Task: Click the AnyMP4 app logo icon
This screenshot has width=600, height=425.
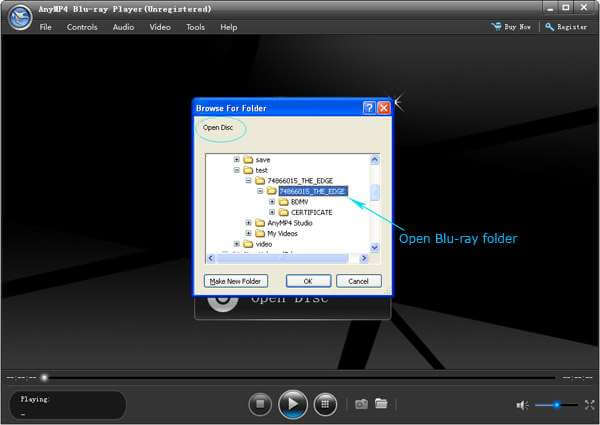Action: 20,17
